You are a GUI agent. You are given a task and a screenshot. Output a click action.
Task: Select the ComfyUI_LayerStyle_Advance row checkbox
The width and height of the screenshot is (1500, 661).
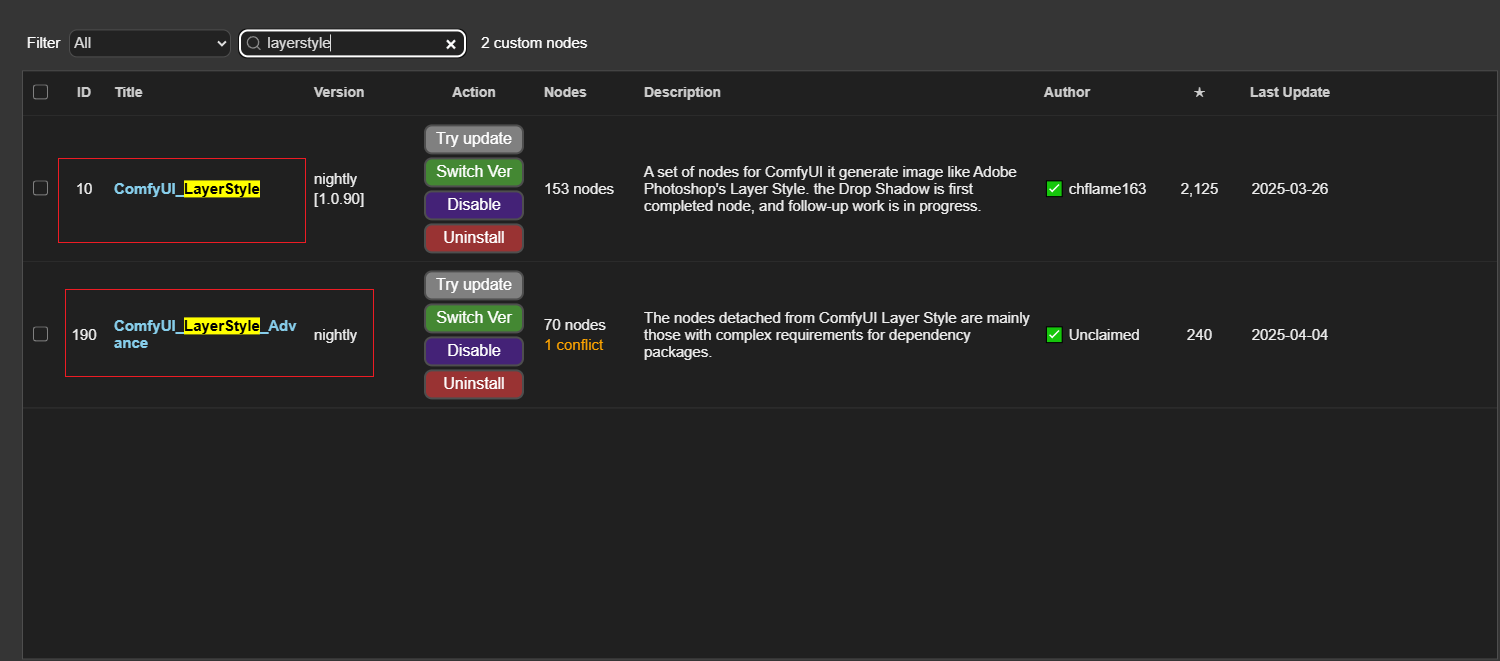click(40, 334)
